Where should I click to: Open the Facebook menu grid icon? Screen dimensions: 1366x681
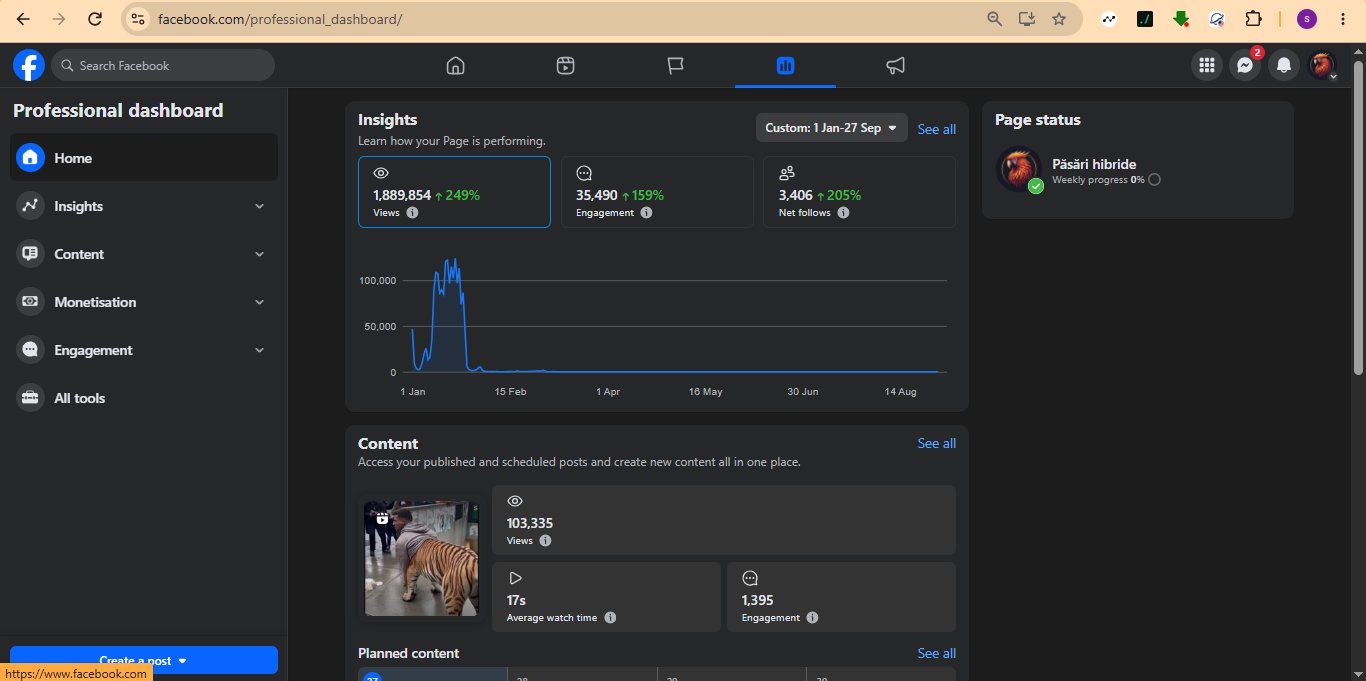pos(1207,66)
